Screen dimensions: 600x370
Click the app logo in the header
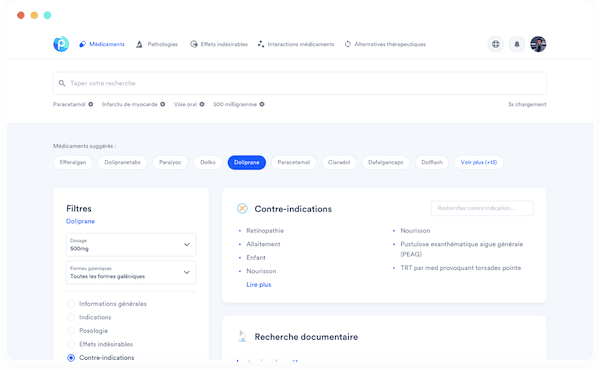(61, 44)
